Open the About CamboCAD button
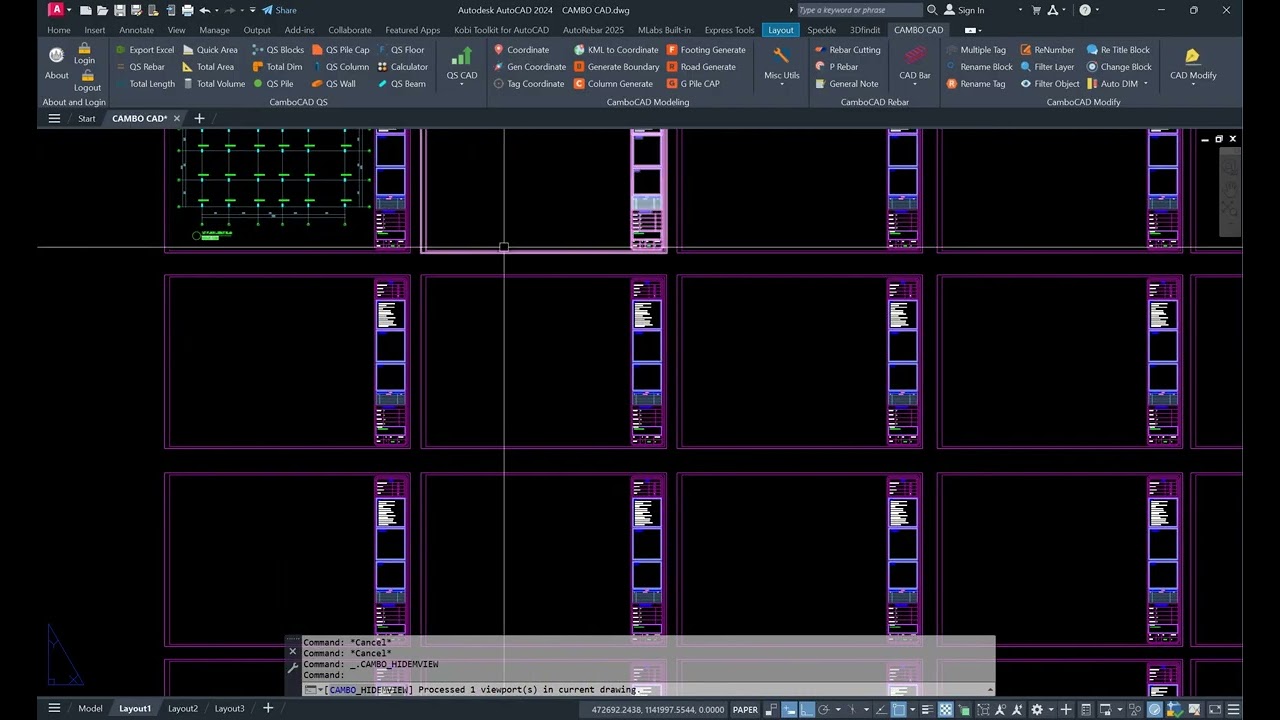1280x720 pixels. (57, 63)
